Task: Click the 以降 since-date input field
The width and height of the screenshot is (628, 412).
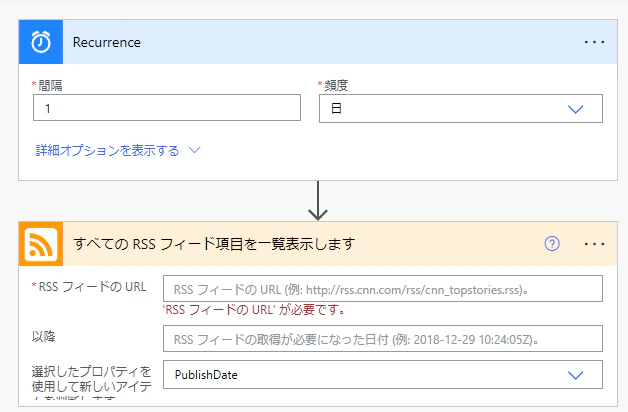Action: tap(382, 339)
